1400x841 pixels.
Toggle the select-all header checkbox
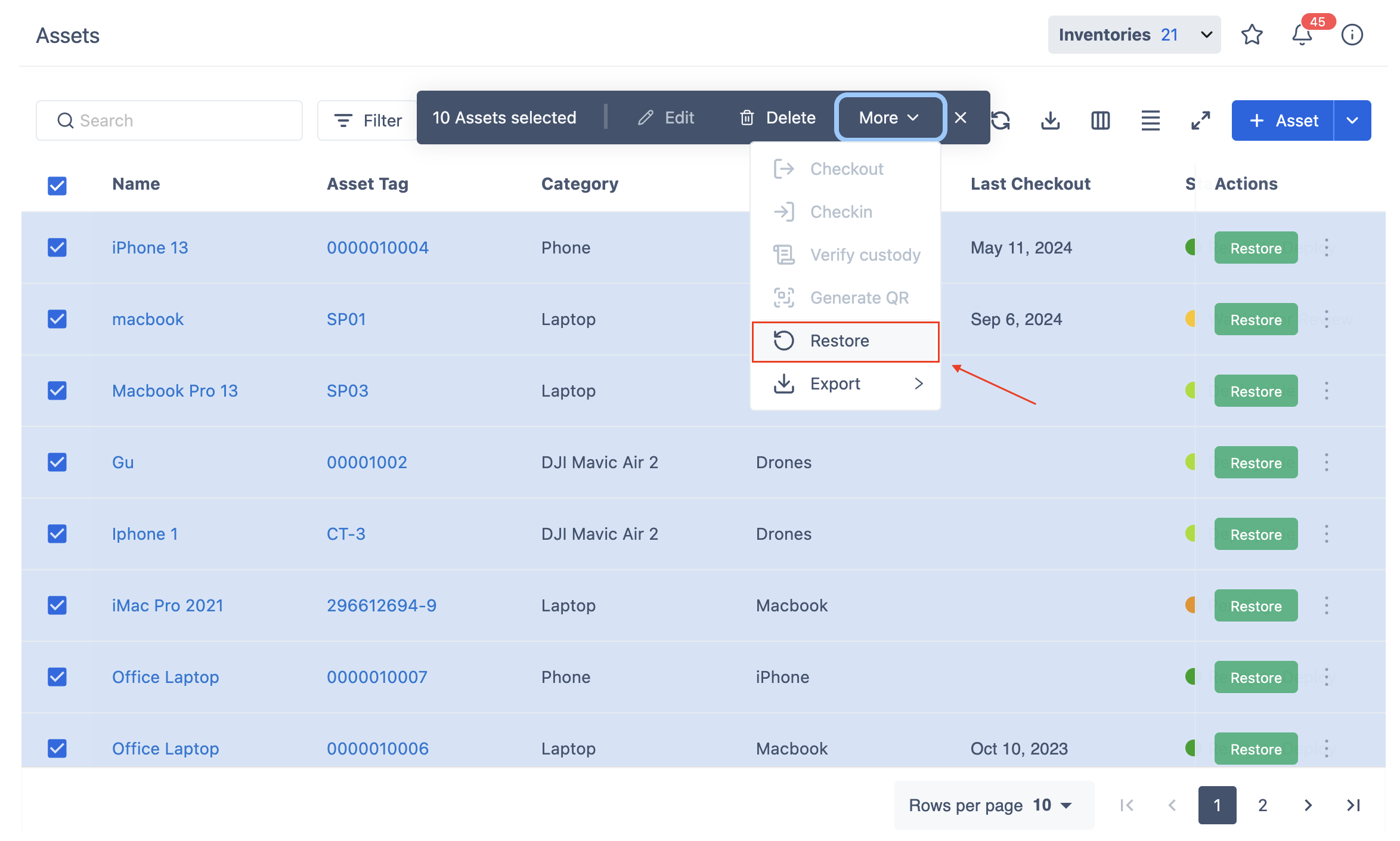(x=57, y=185)
